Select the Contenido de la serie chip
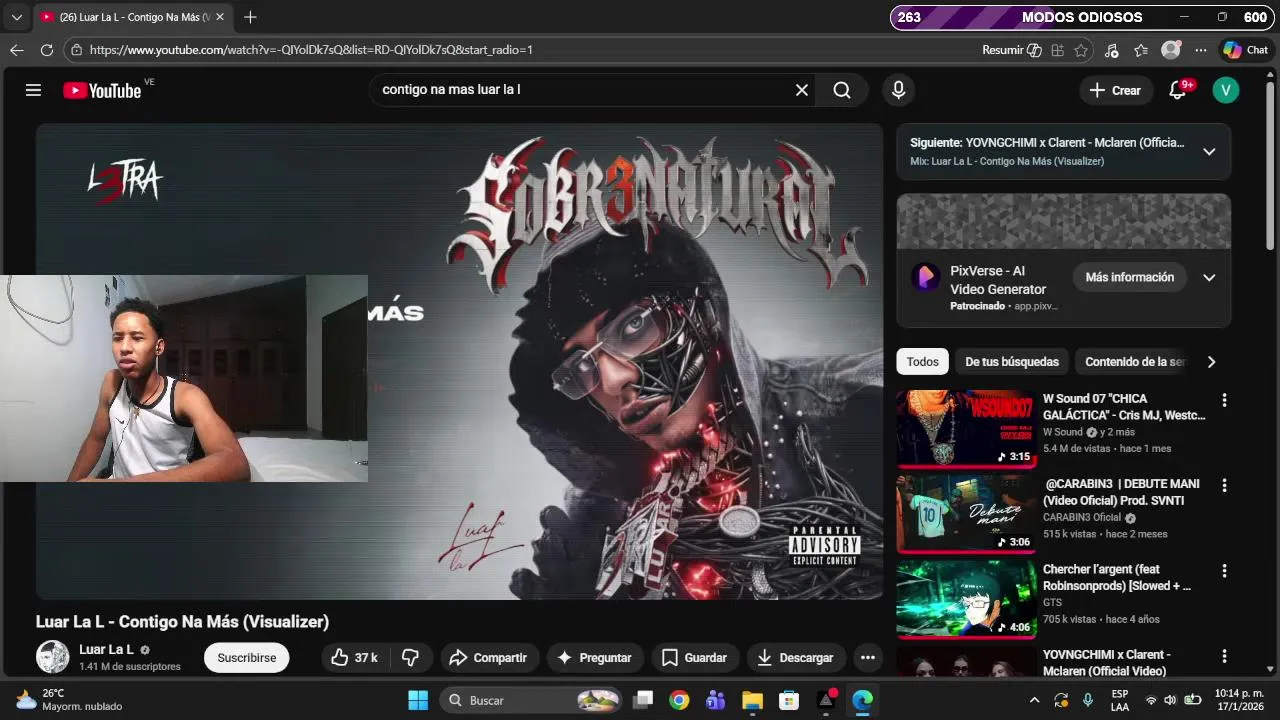1280x720 pixels. click(1135, 362)
